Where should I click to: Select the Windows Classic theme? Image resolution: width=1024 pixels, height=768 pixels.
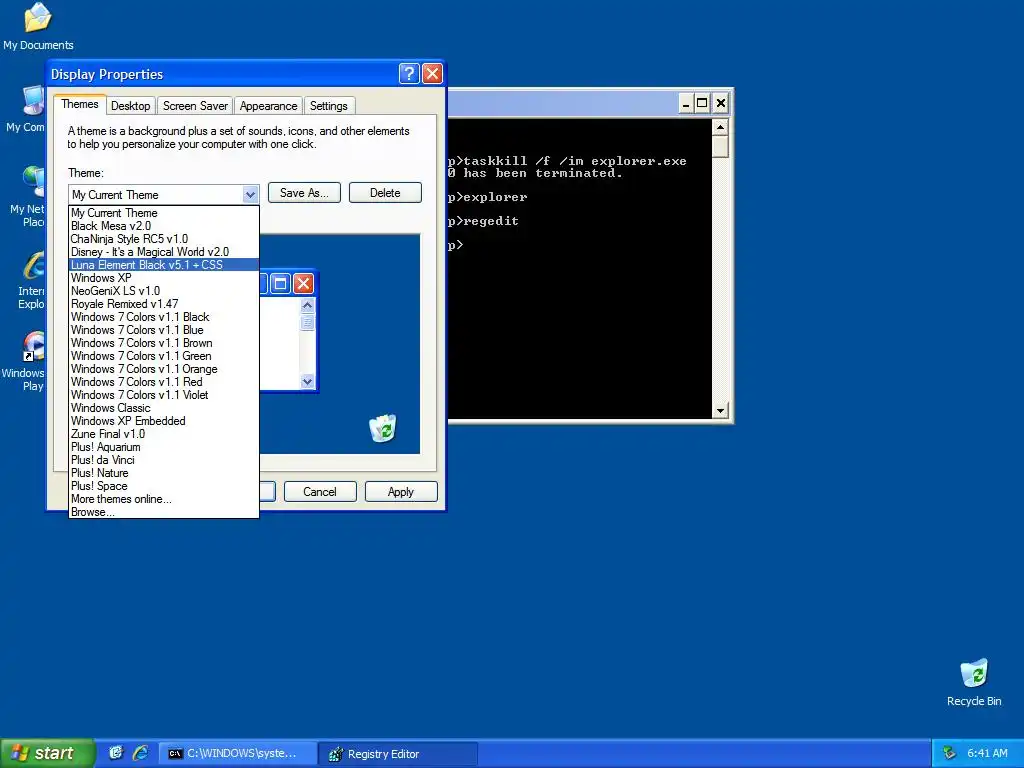point(164,408)
